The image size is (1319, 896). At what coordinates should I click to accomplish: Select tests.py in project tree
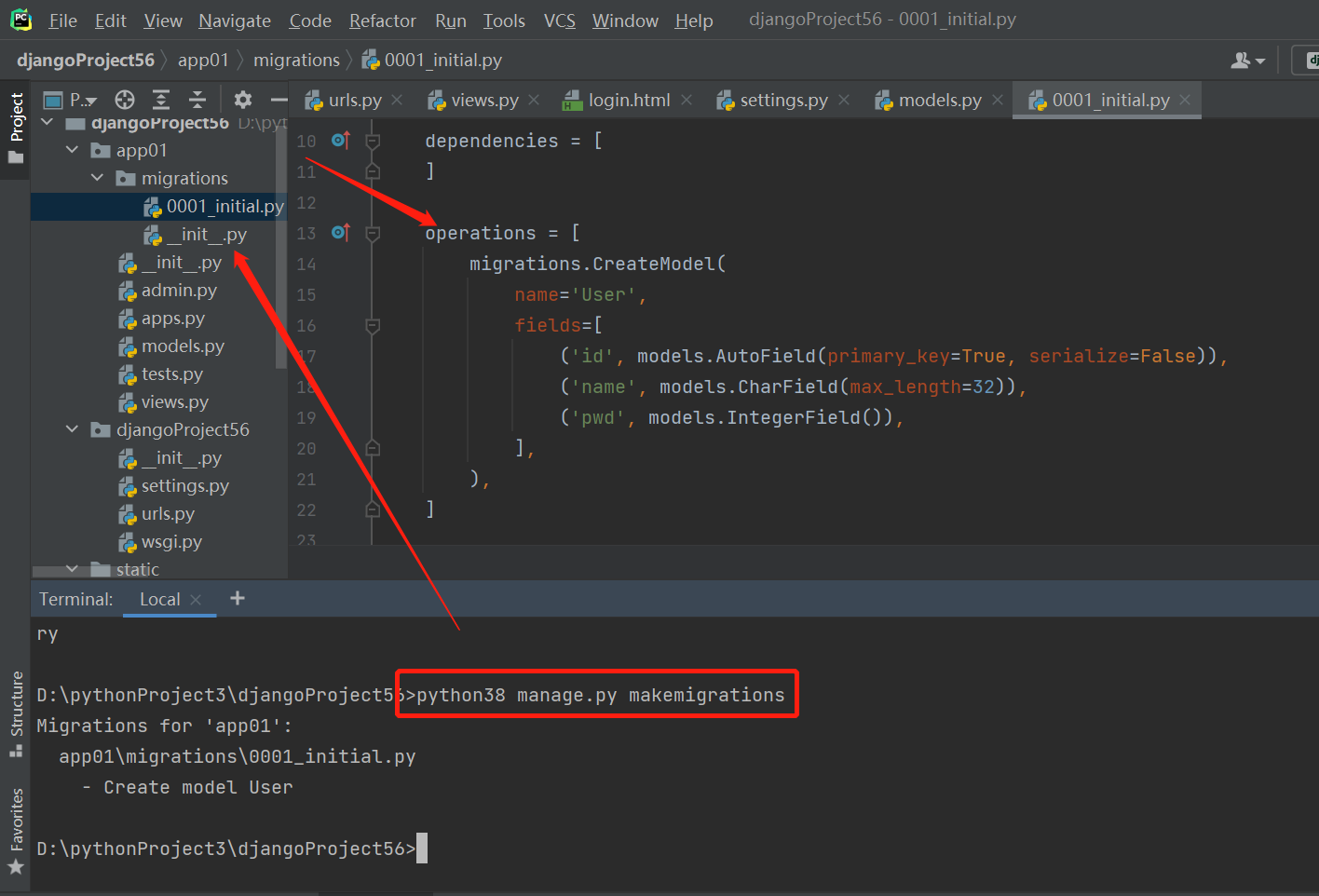(x=160, y=373)
